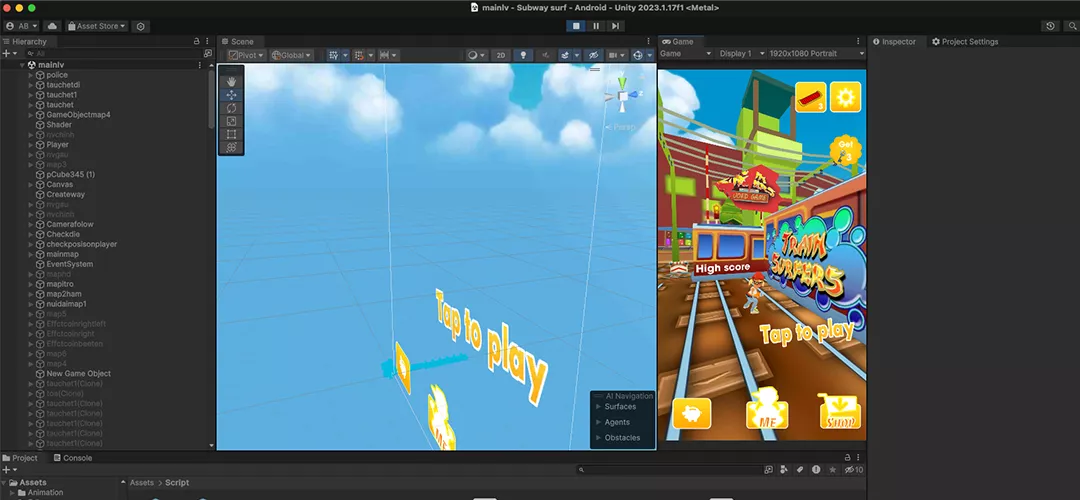Open the Game view three-dot menu

[858, 41]
